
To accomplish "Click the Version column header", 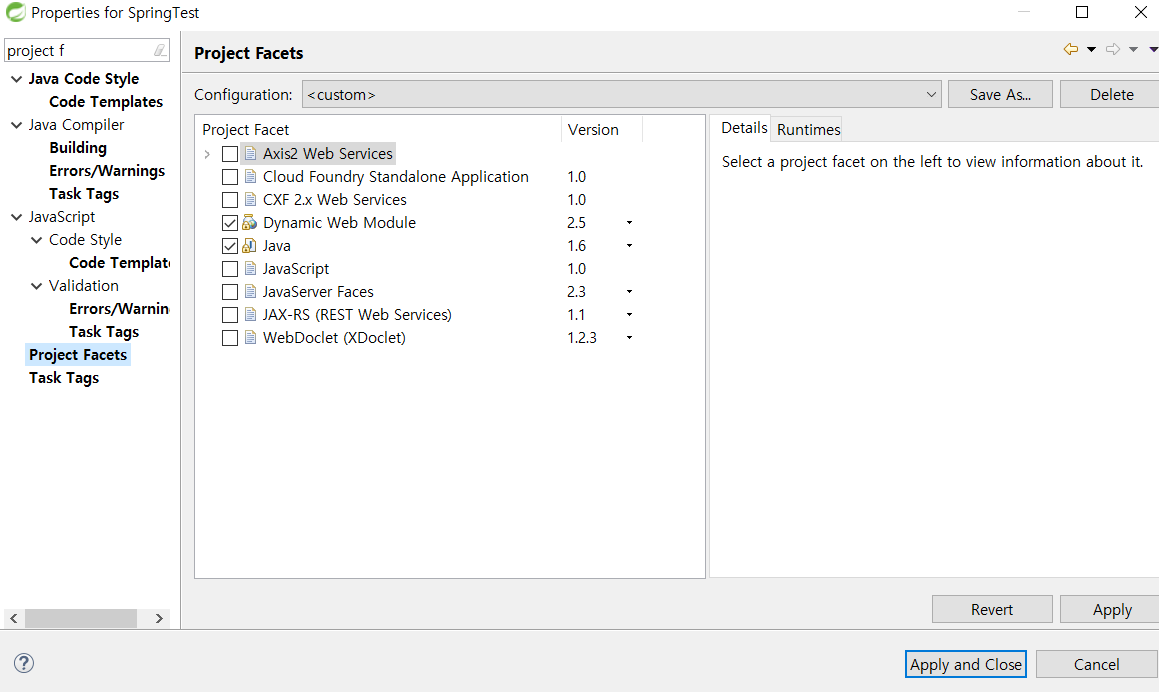I will (x=601, y=129).
